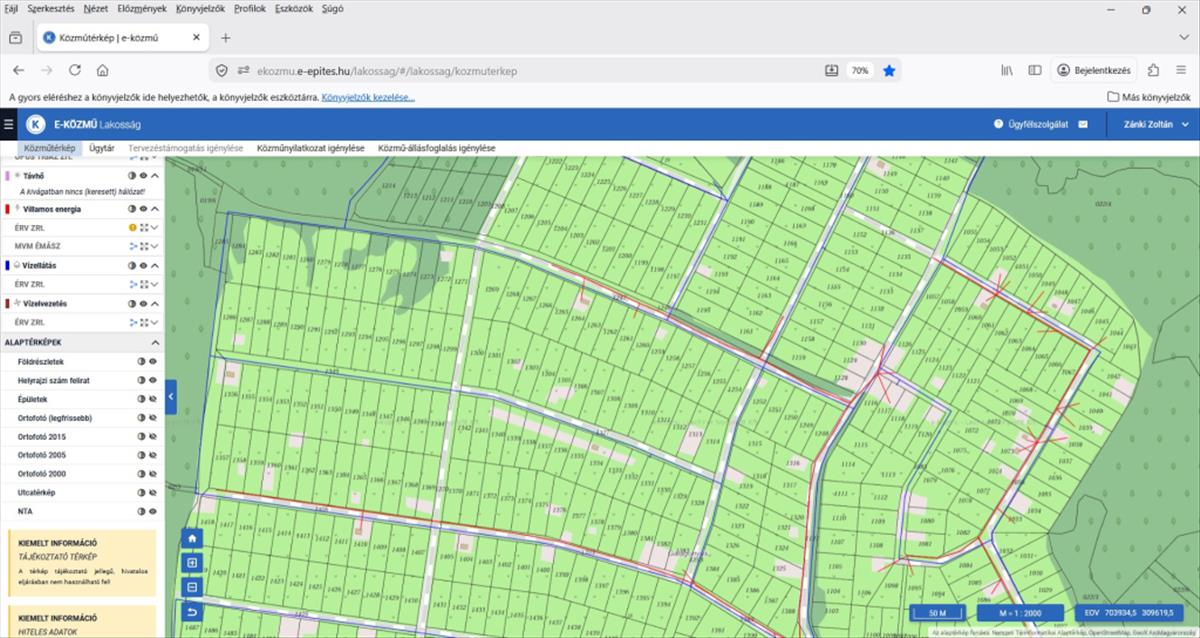Image resolution: width=1200 pixels, height=638 pixels.
Task: Click the map home view button
Action: click(192, 538)
